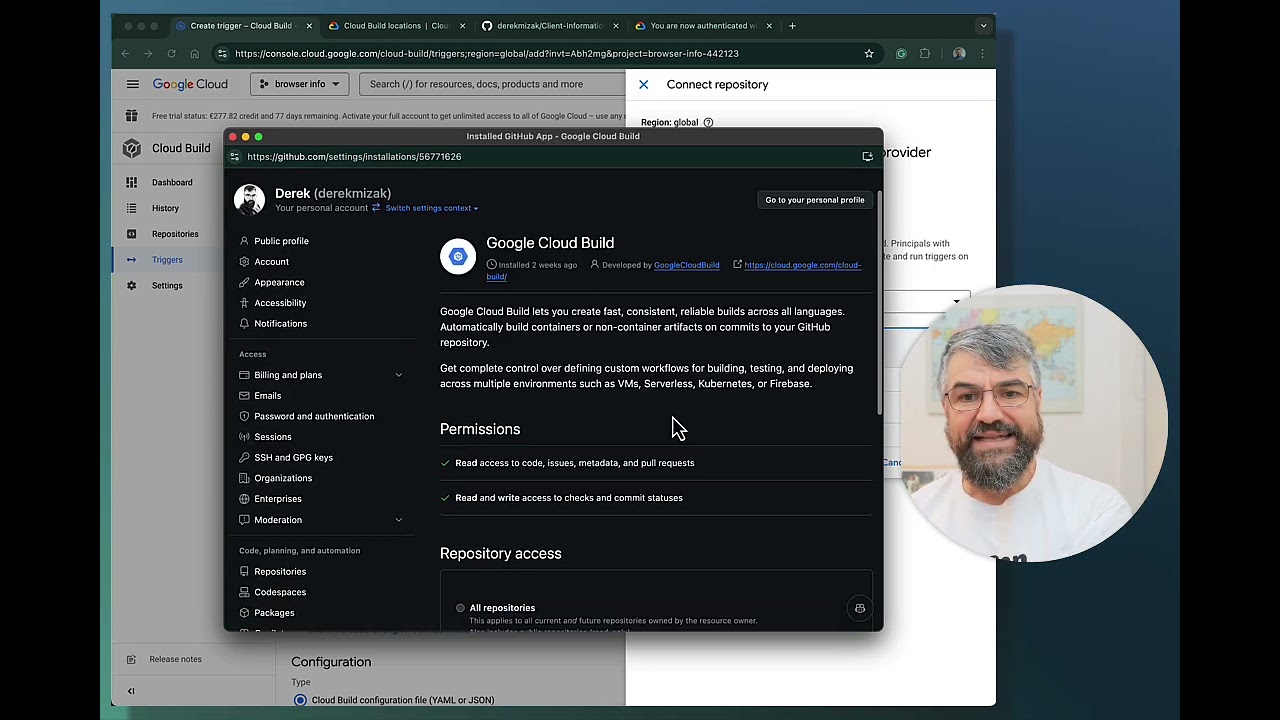Open Appearance settings

pos(279,282)
